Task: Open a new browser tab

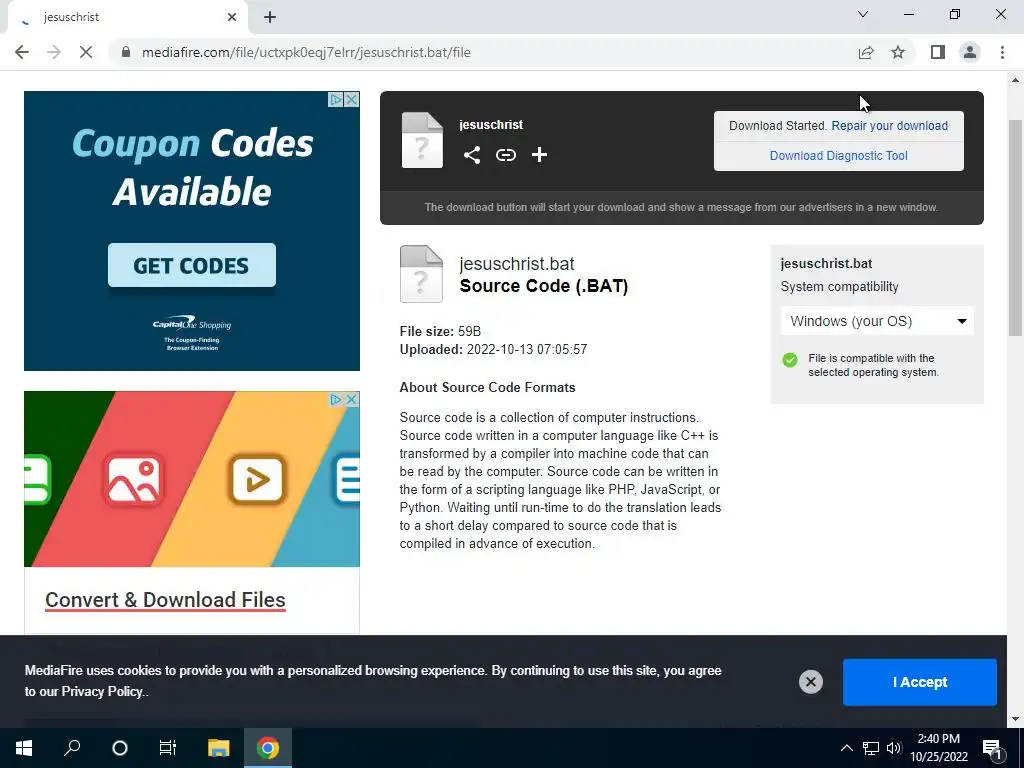Action: (270, 17)
